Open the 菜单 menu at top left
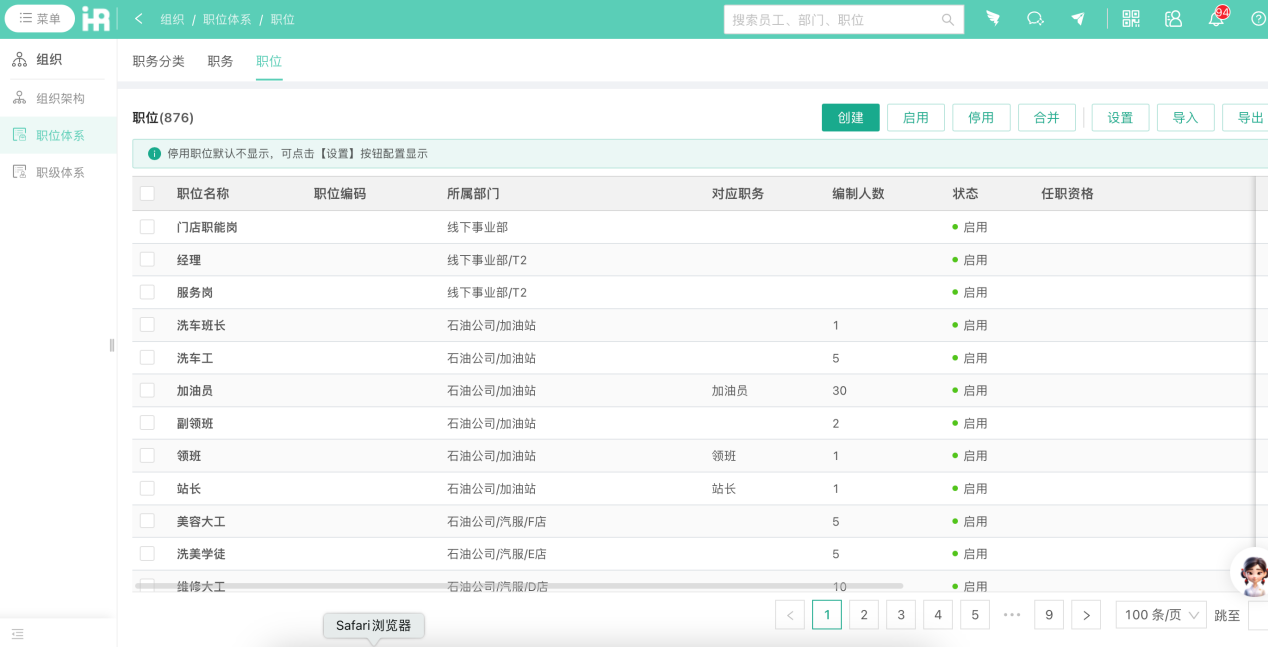1268x647 pixels. 40,18
